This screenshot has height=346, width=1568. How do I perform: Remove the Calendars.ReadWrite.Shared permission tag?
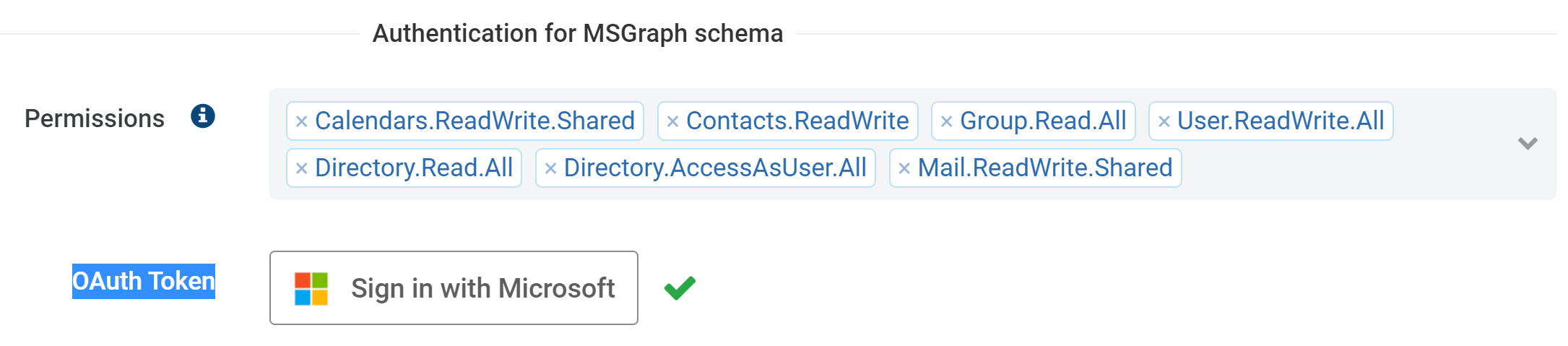[x=302, y=122]
